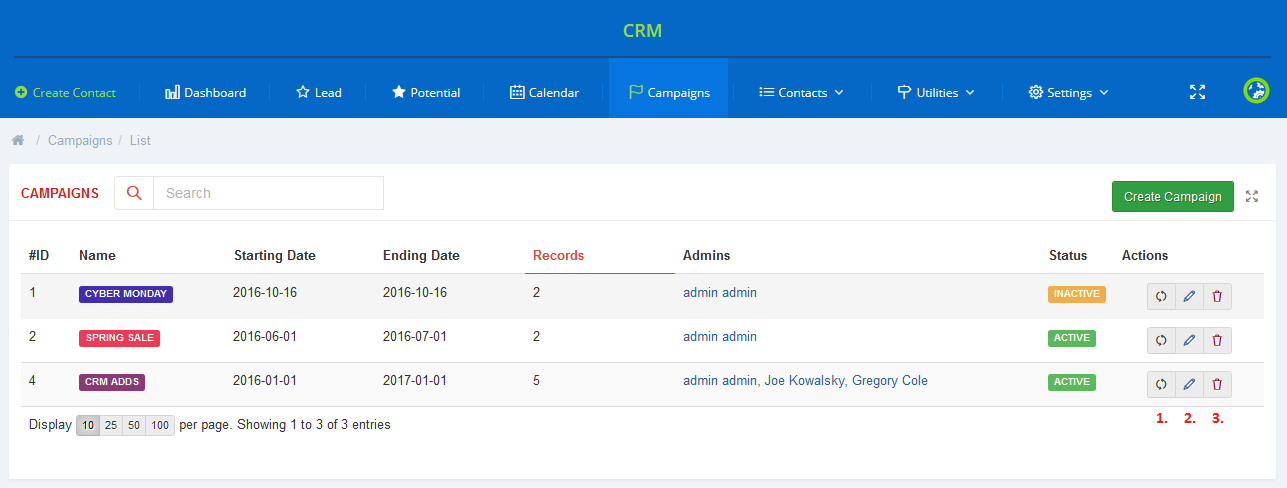Delete the Cyber Monday campaign
This screenshot has width=1287, height=488.
[1217, 296]
